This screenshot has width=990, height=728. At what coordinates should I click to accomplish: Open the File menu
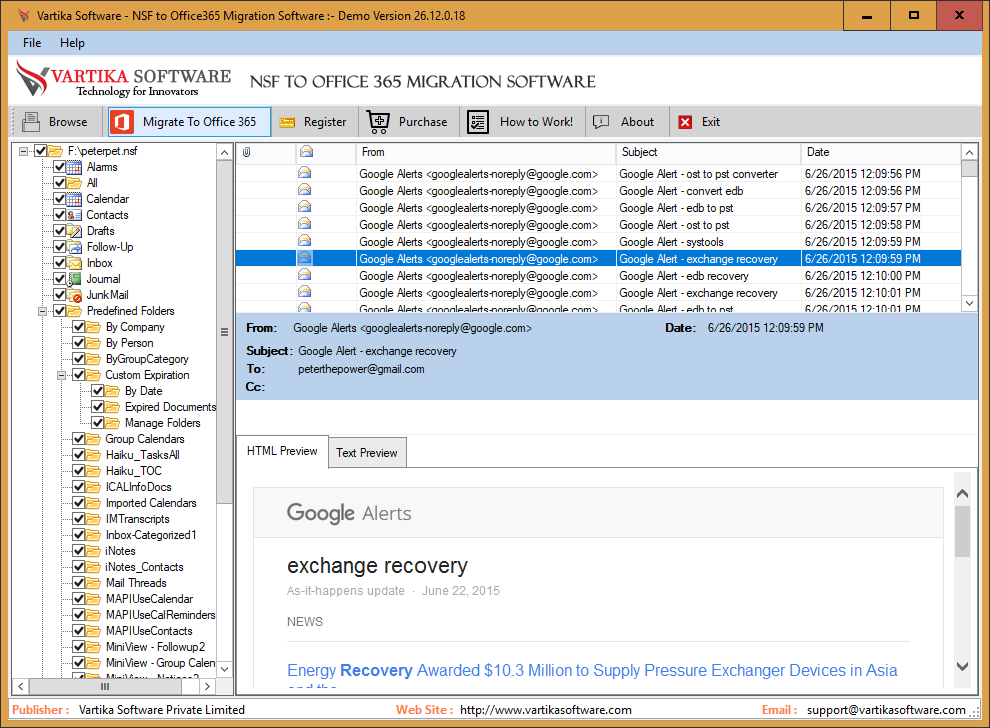coord(32,43)
